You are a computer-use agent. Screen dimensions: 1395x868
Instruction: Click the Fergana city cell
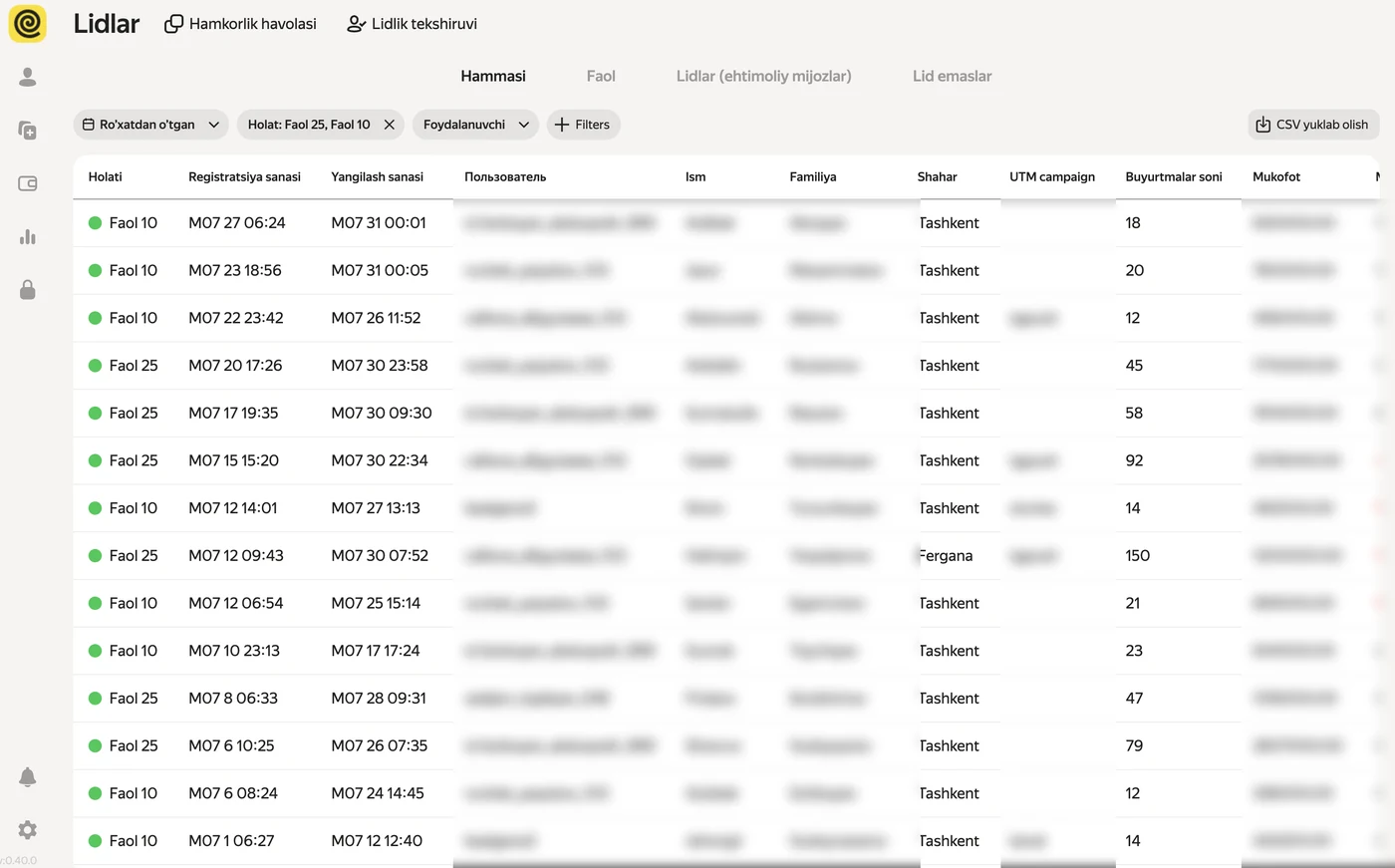(946, 555)
